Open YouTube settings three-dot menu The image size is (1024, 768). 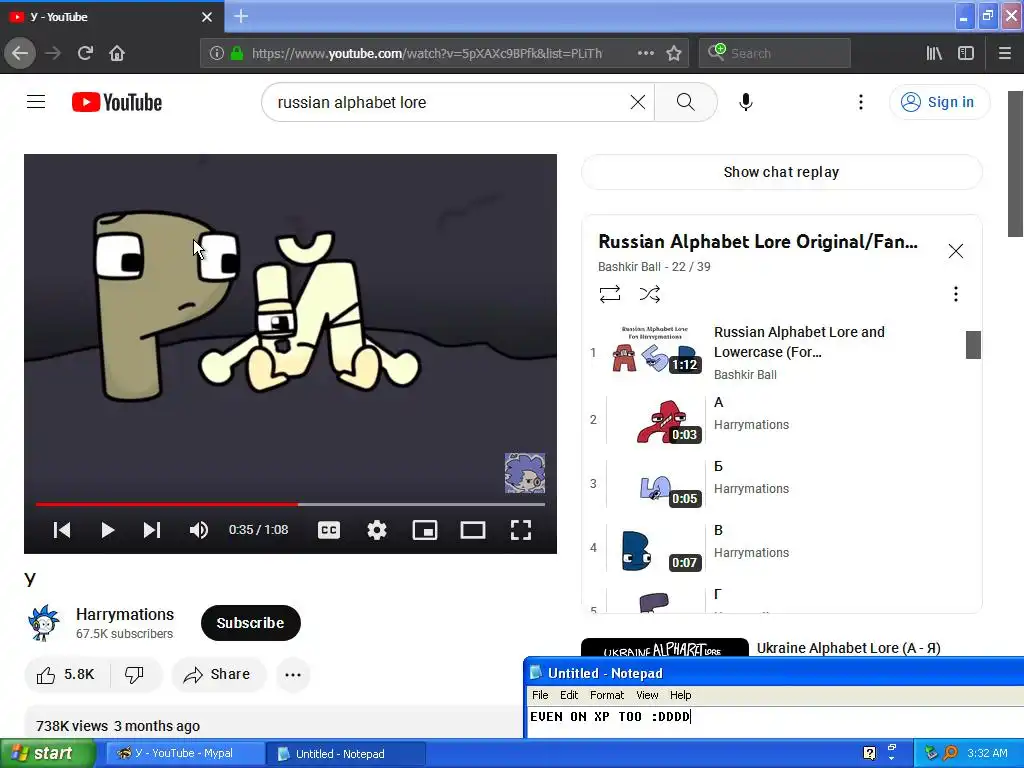(x=861, y=102)
